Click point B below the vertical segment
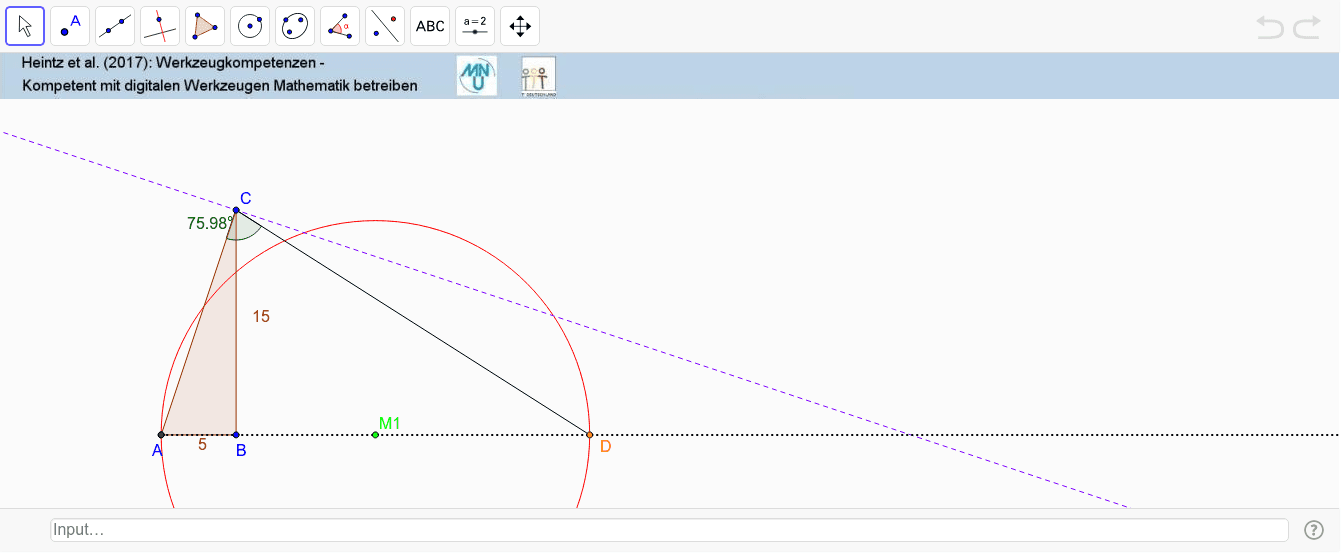Image resolution: width=1341 pixels, height=553 pixels. 236,435
